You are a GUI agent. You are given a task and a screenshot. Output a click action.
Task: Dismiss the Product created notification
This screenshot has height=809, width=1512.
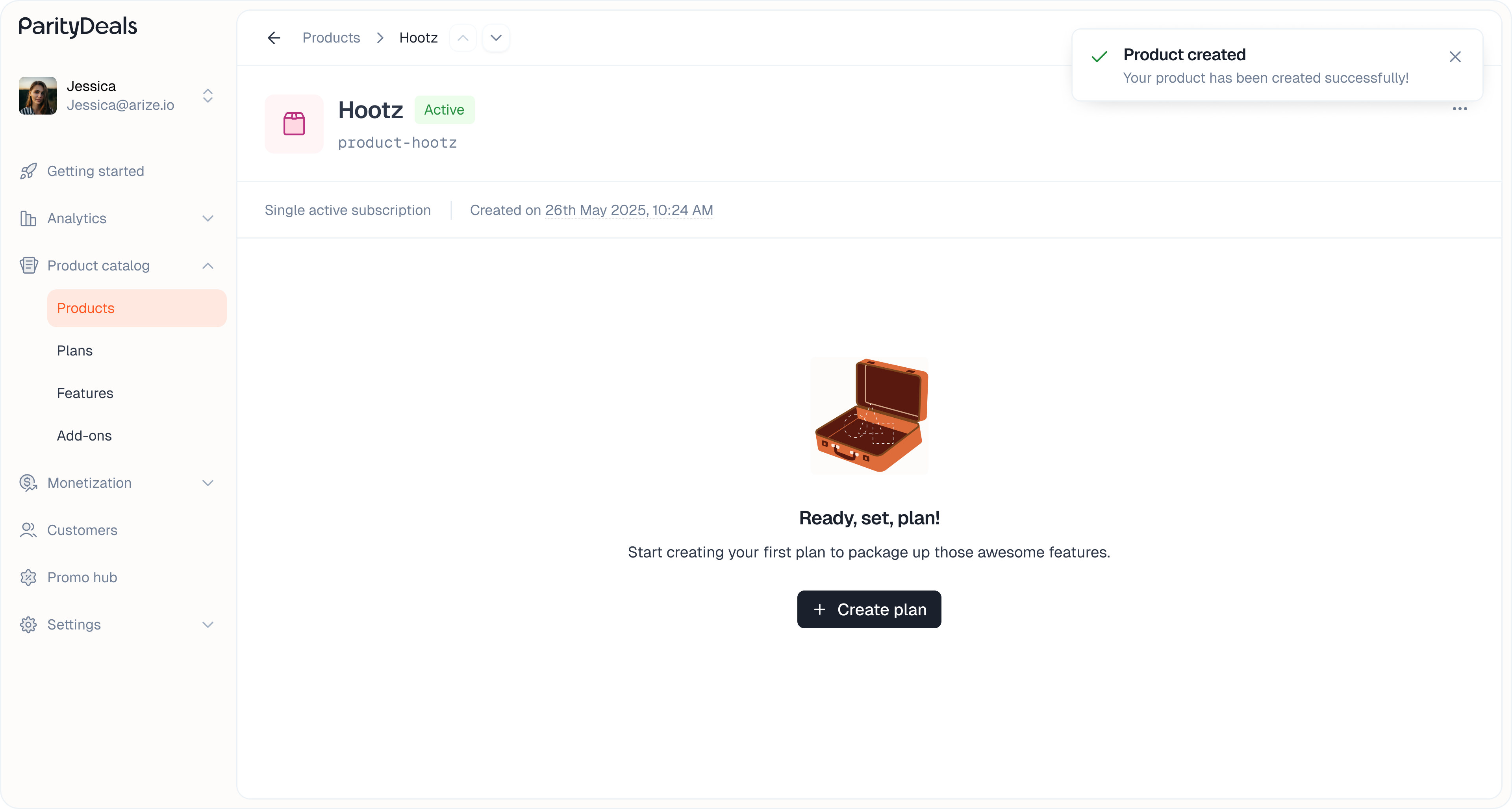[1455, 57]
